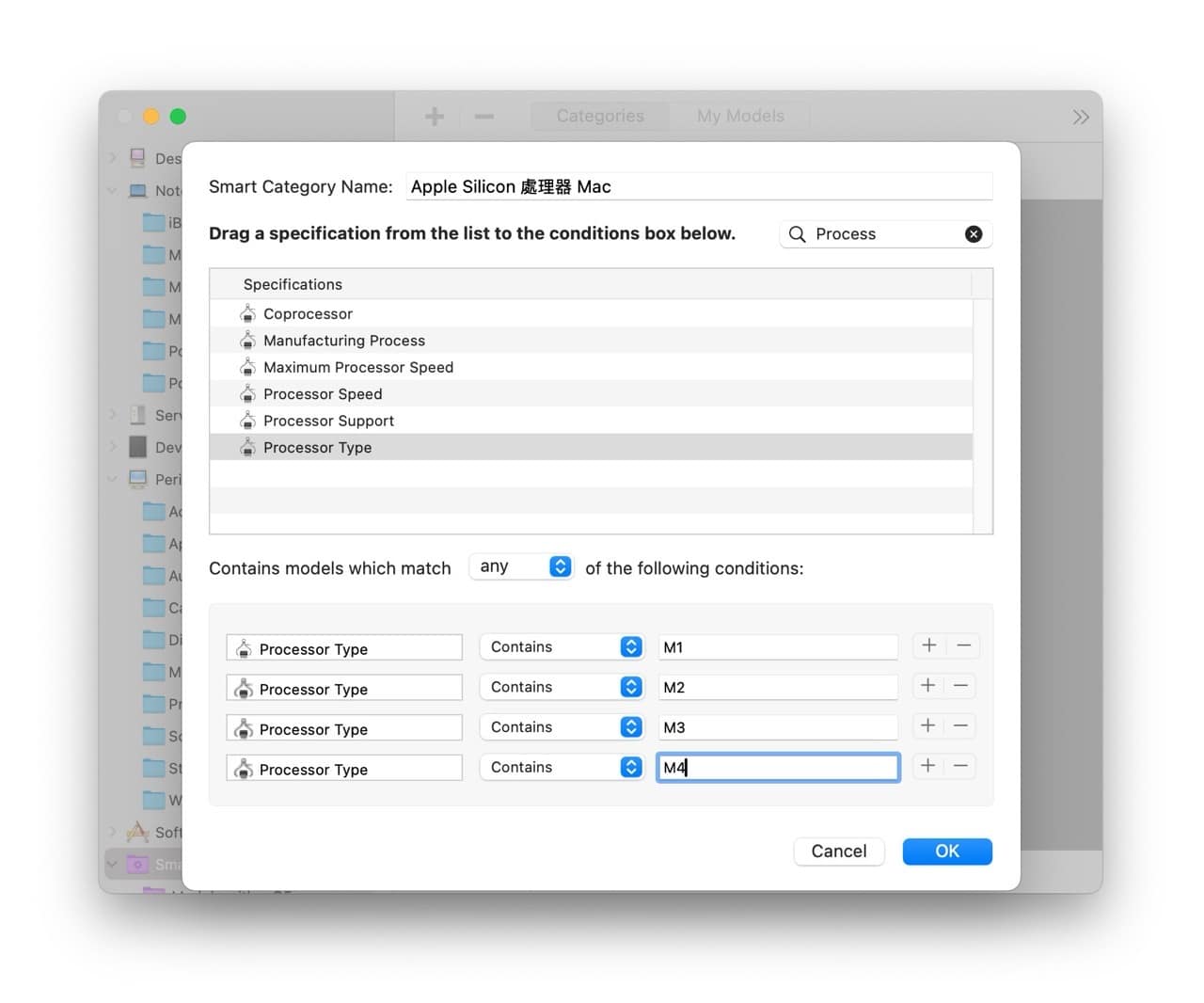This screenshot has width=1204, height=1003.
Task: Clear the Process search text
Action: tap(974, 234)
